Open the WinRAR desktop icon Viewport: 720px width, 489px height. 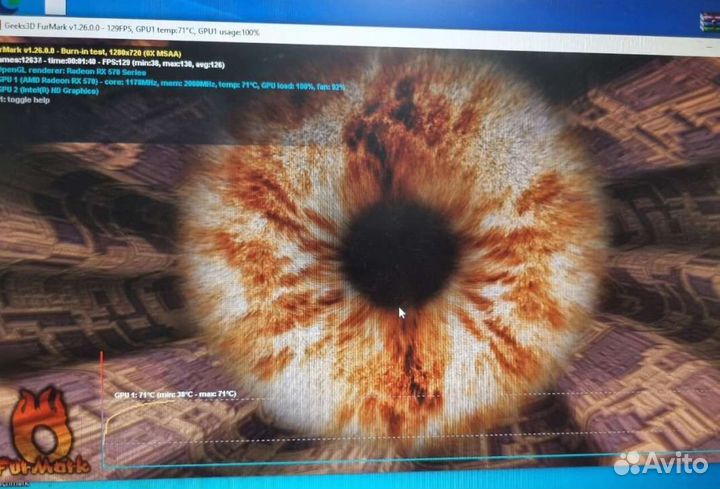710,22
